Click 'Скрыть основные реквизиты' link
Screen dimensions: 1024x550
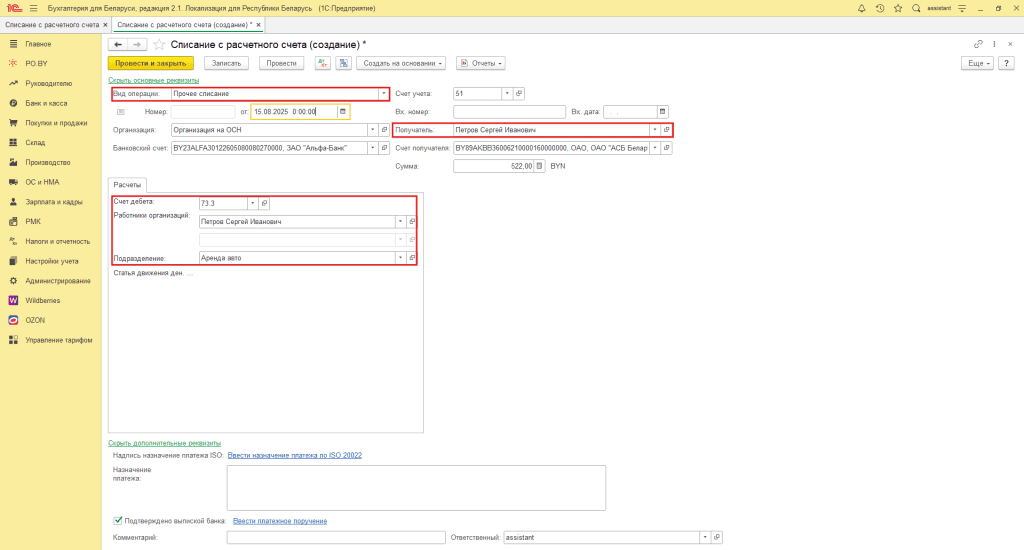(153, 80)
